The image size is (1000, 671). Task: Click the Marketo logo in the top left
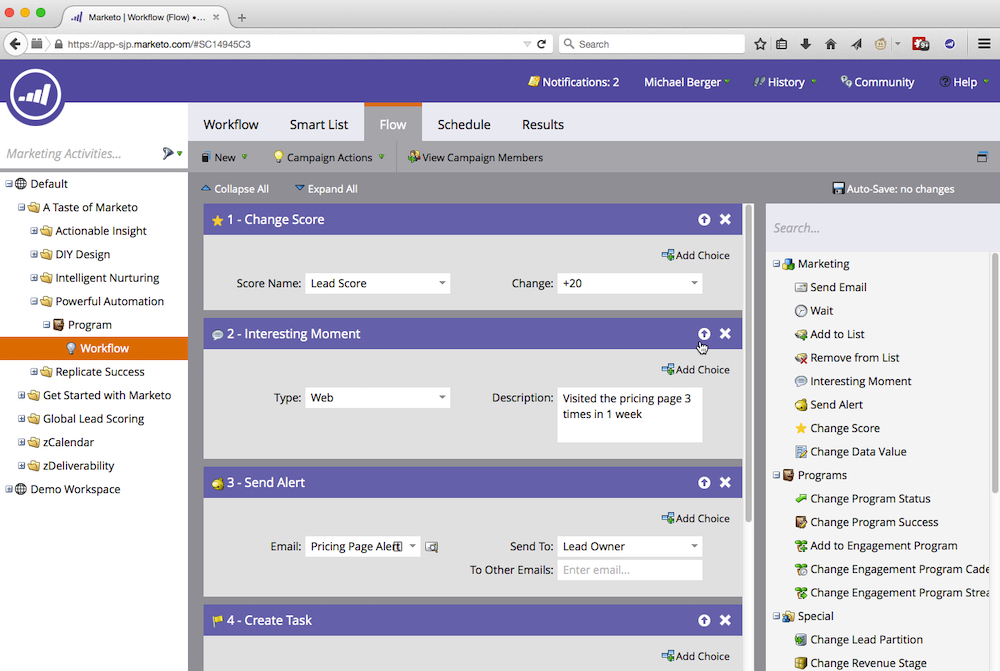36,96
